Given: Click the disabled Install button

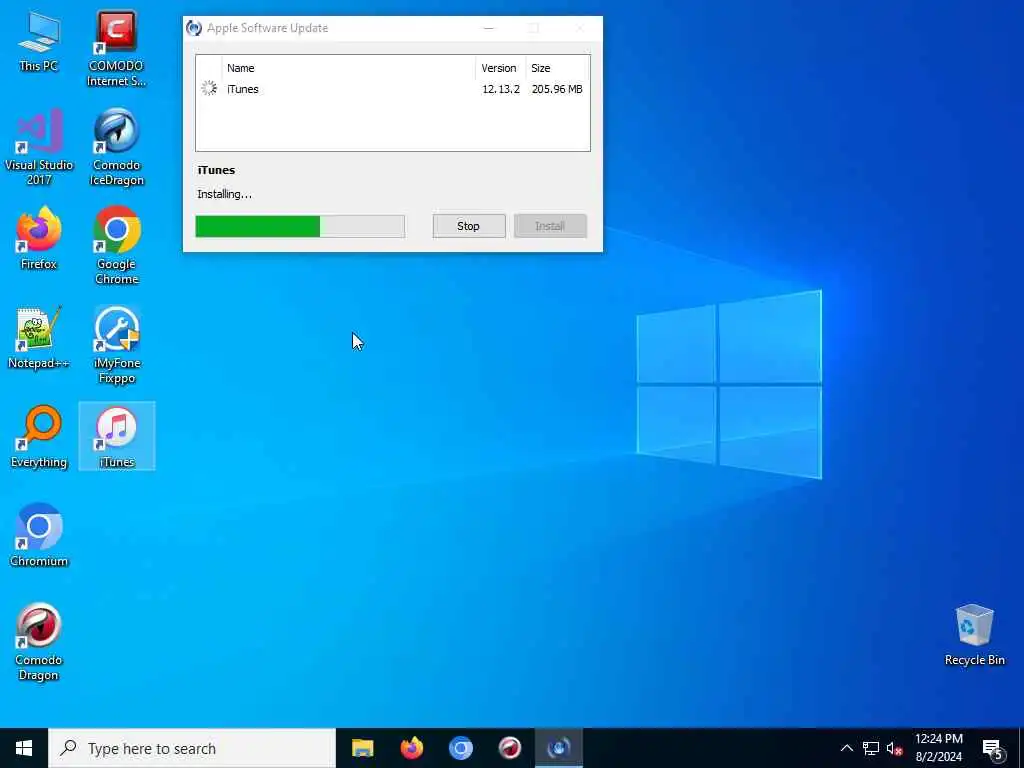Looking at the screenshot, I should (550, 226).
